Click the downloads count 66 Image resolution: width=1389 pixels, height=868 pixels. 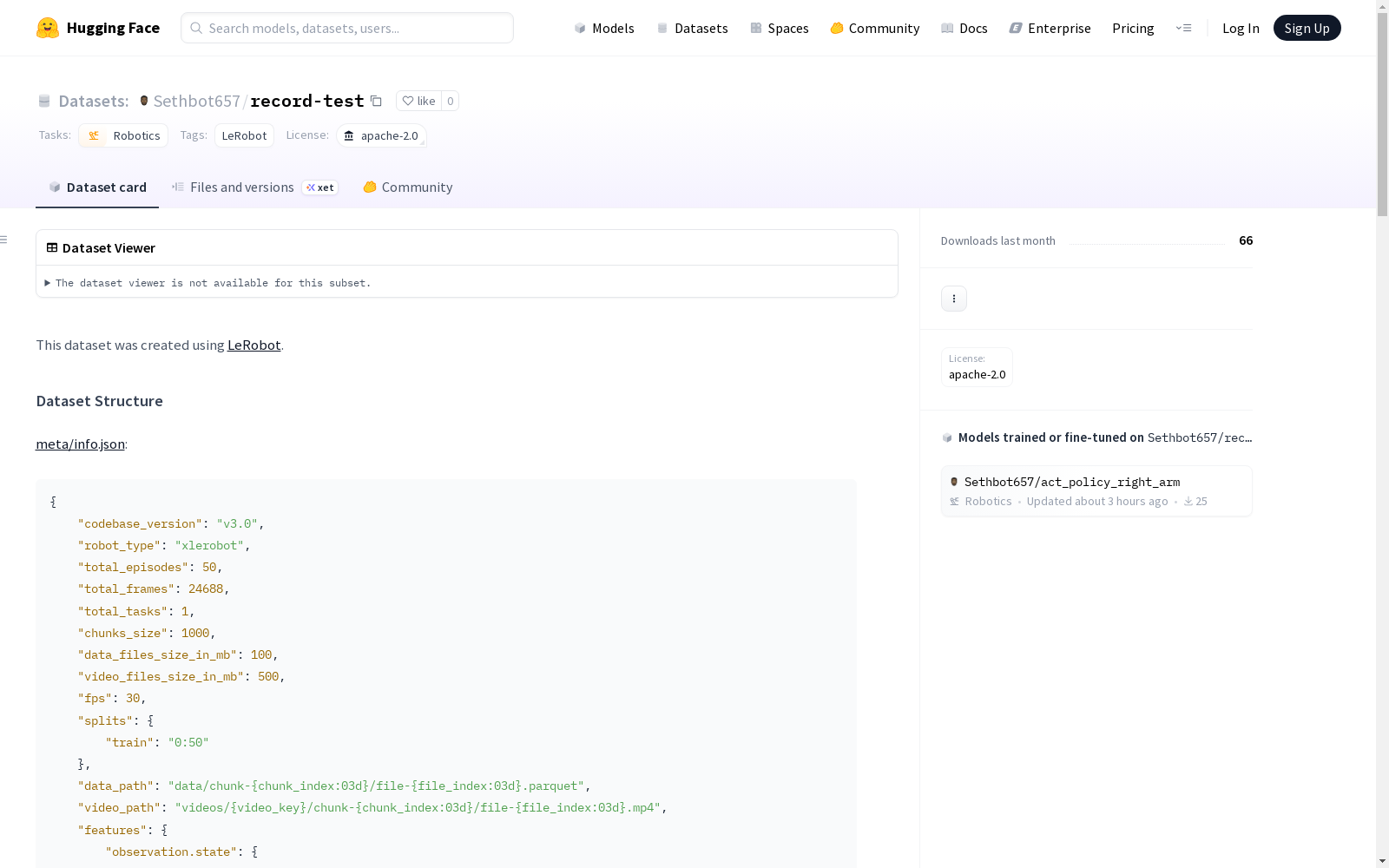tap(1246, 240)
